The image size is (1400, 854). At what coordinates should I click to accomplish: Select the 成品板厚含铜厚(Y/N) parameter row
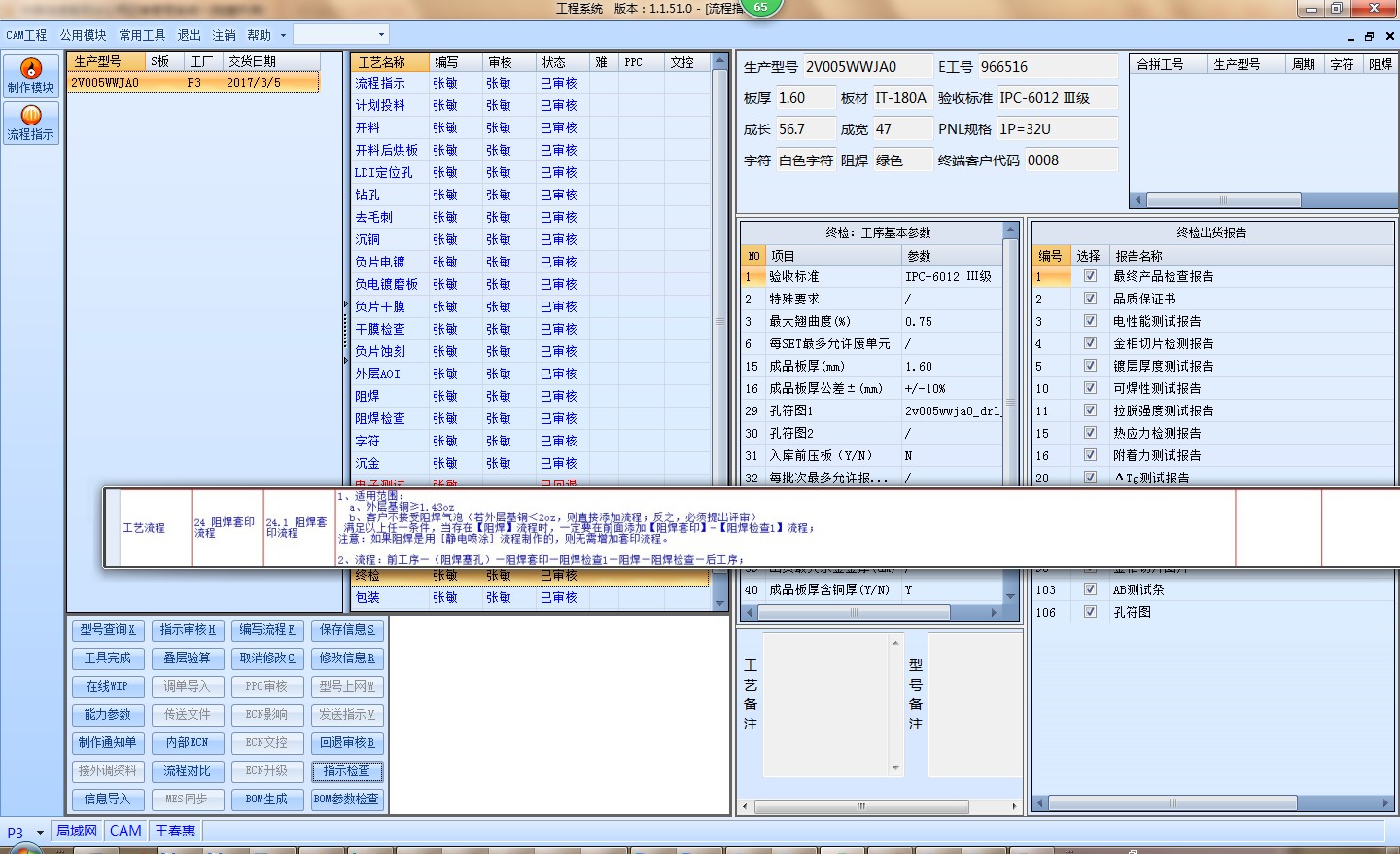pos(871,589)
